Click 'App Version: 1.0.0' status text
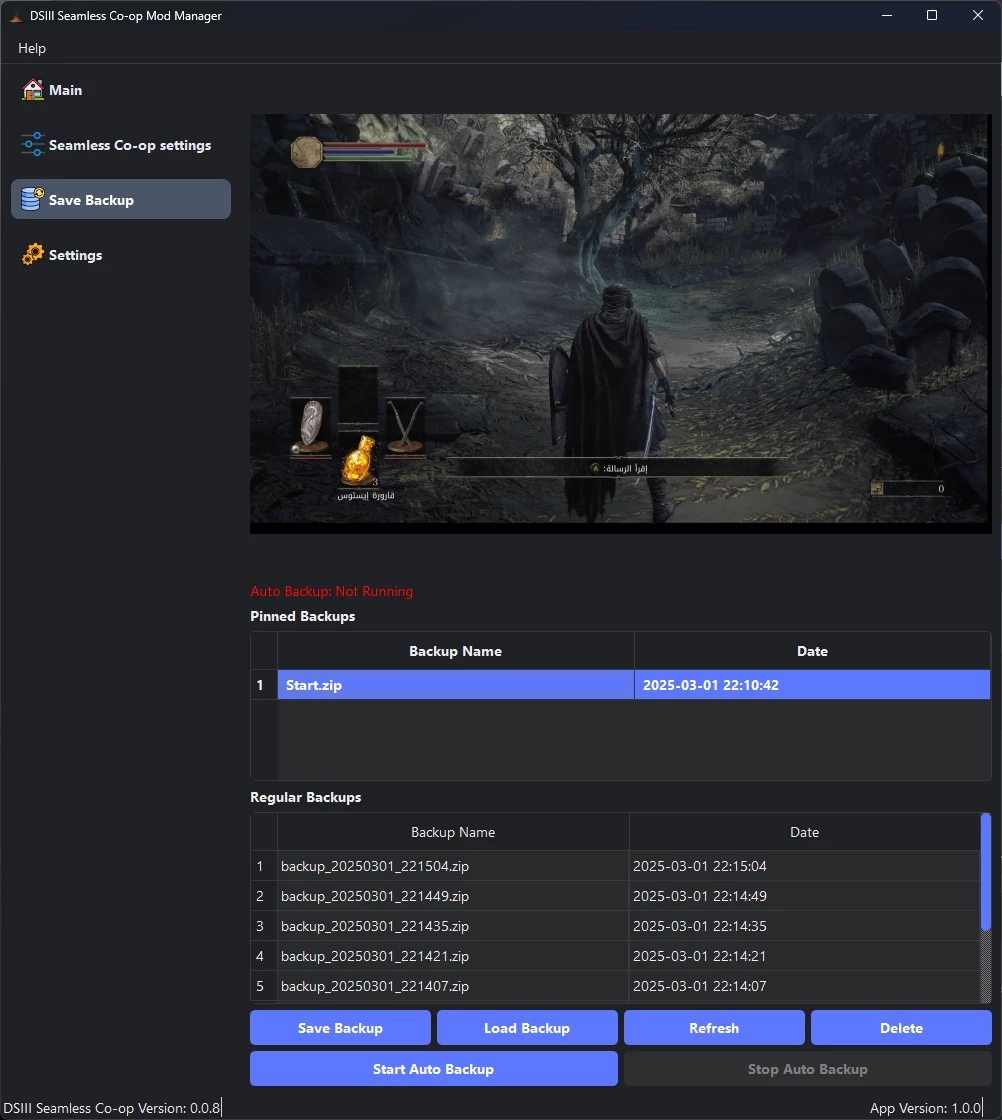 pyautogui.click(x=925, y=1108)
